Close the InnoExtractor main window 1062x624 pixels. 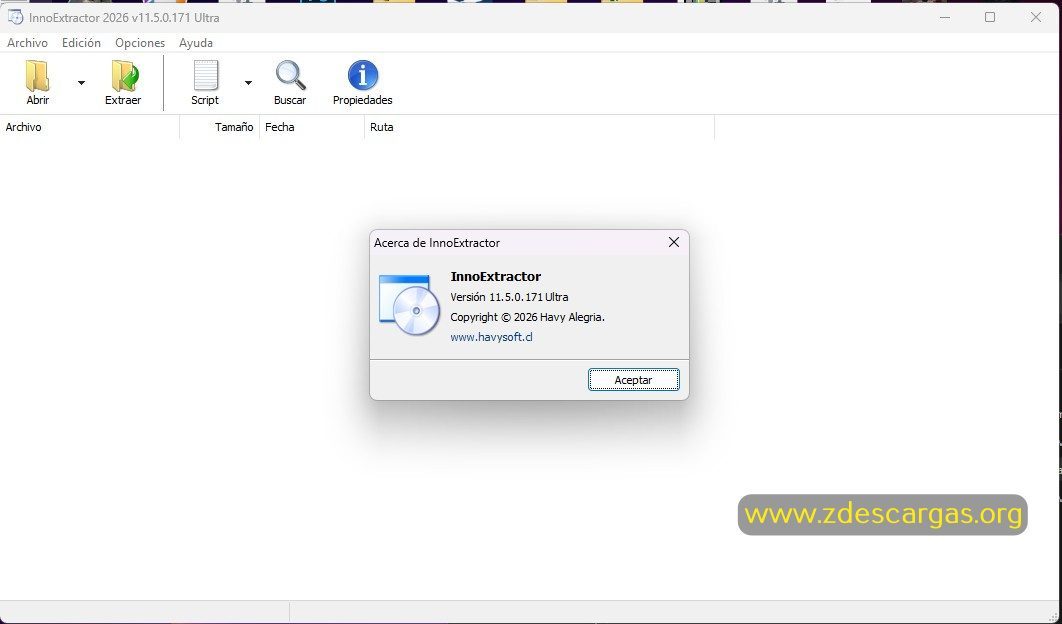click(x=1036, y=18)
